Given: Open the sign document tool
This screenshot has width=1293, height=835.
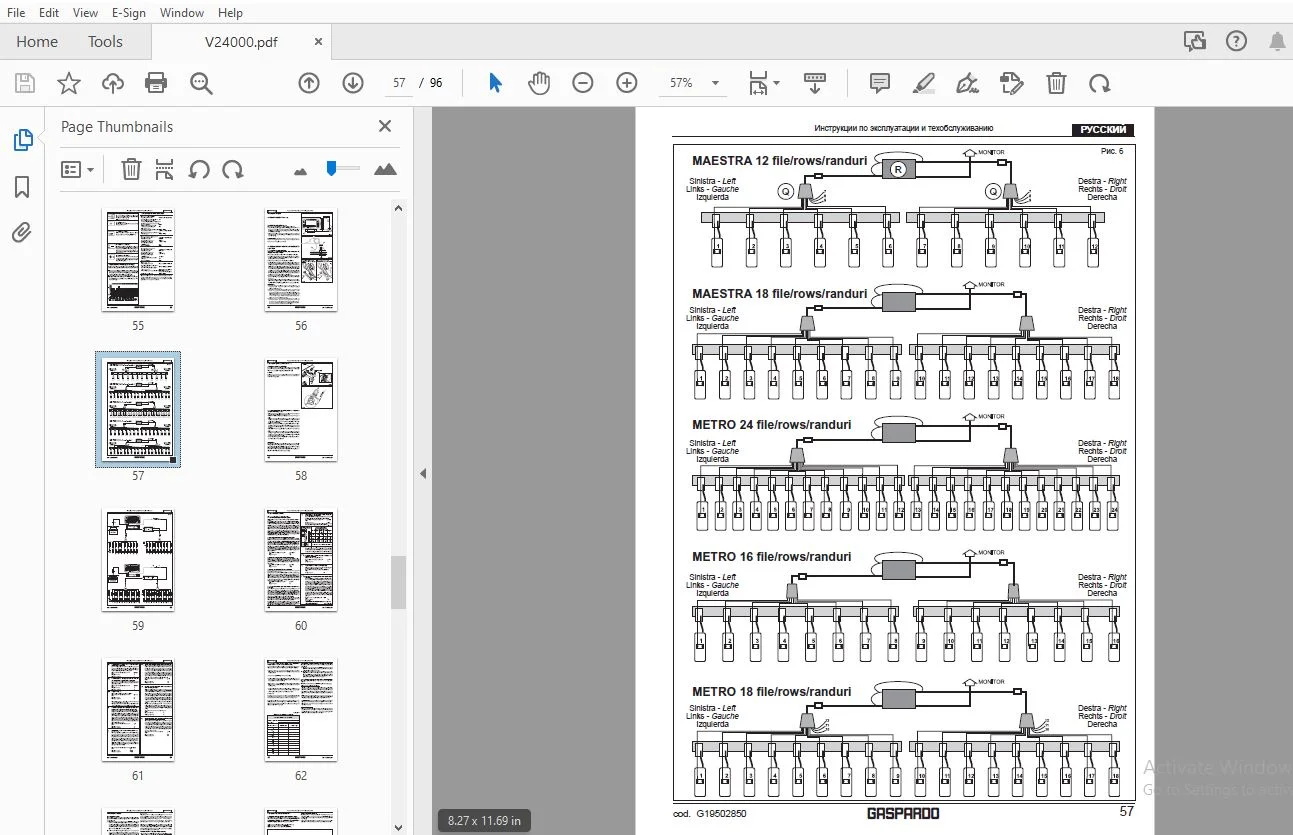Looking at the screenshot, I should [x=968, y=83].
